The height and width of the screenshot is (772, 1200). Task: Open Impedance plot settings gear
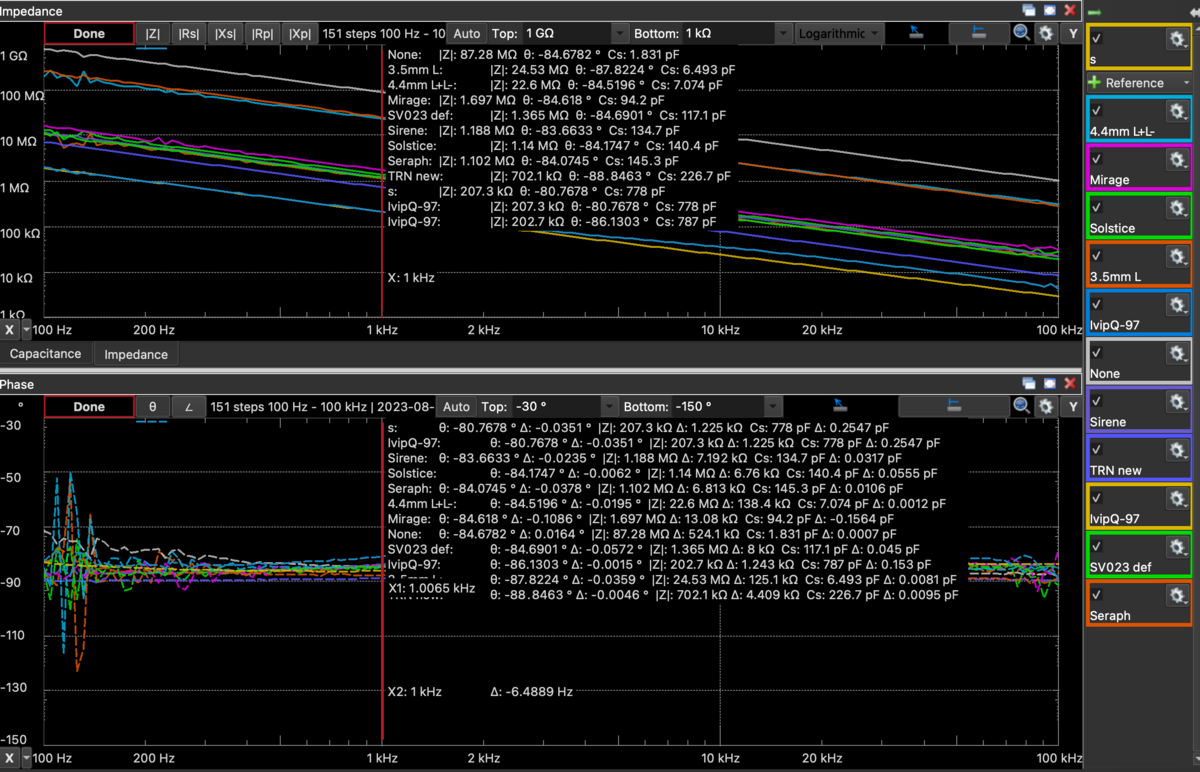click(1046, 33)
